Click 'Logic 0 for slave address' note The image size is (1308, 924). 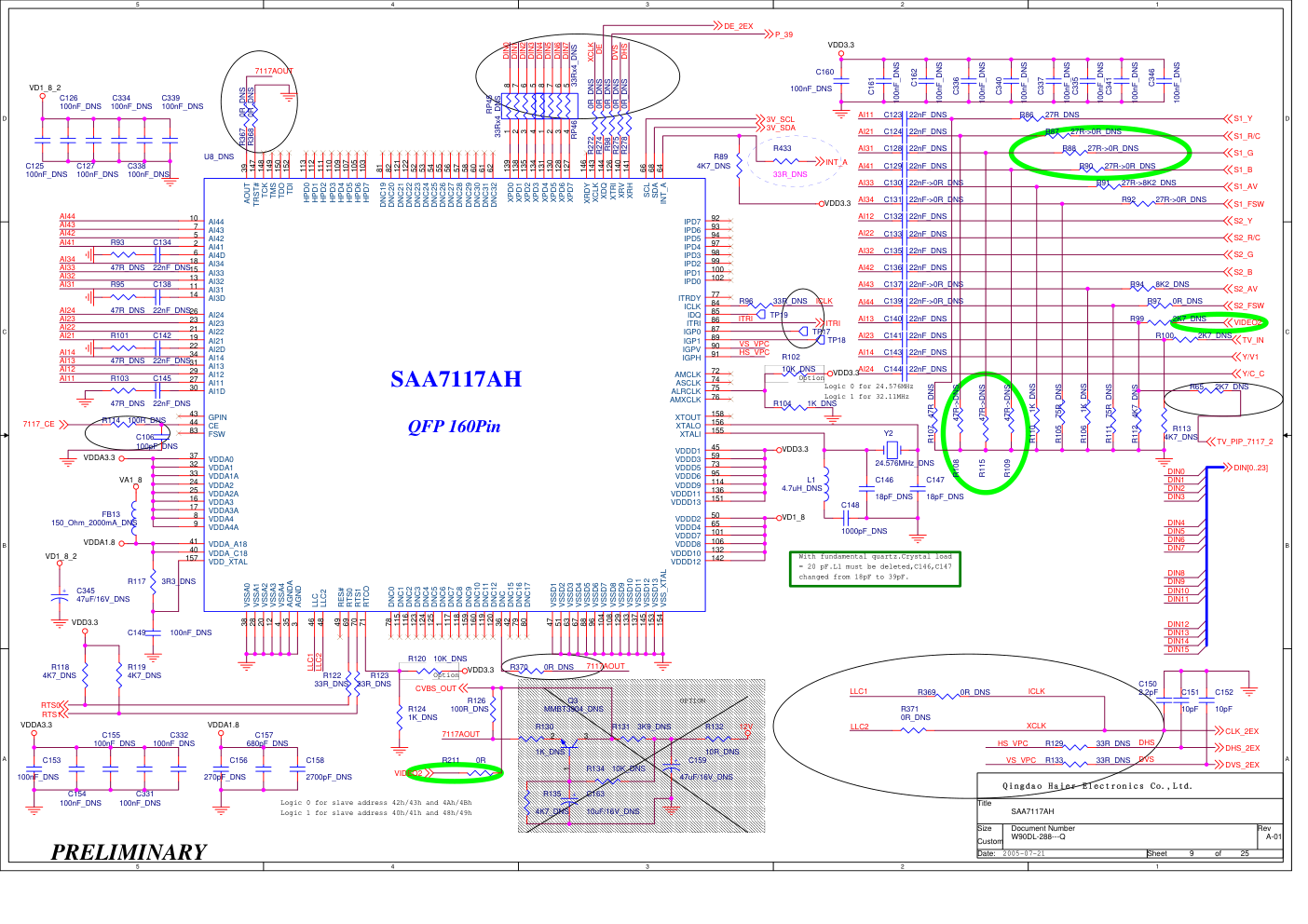click(x=375, y=802)
